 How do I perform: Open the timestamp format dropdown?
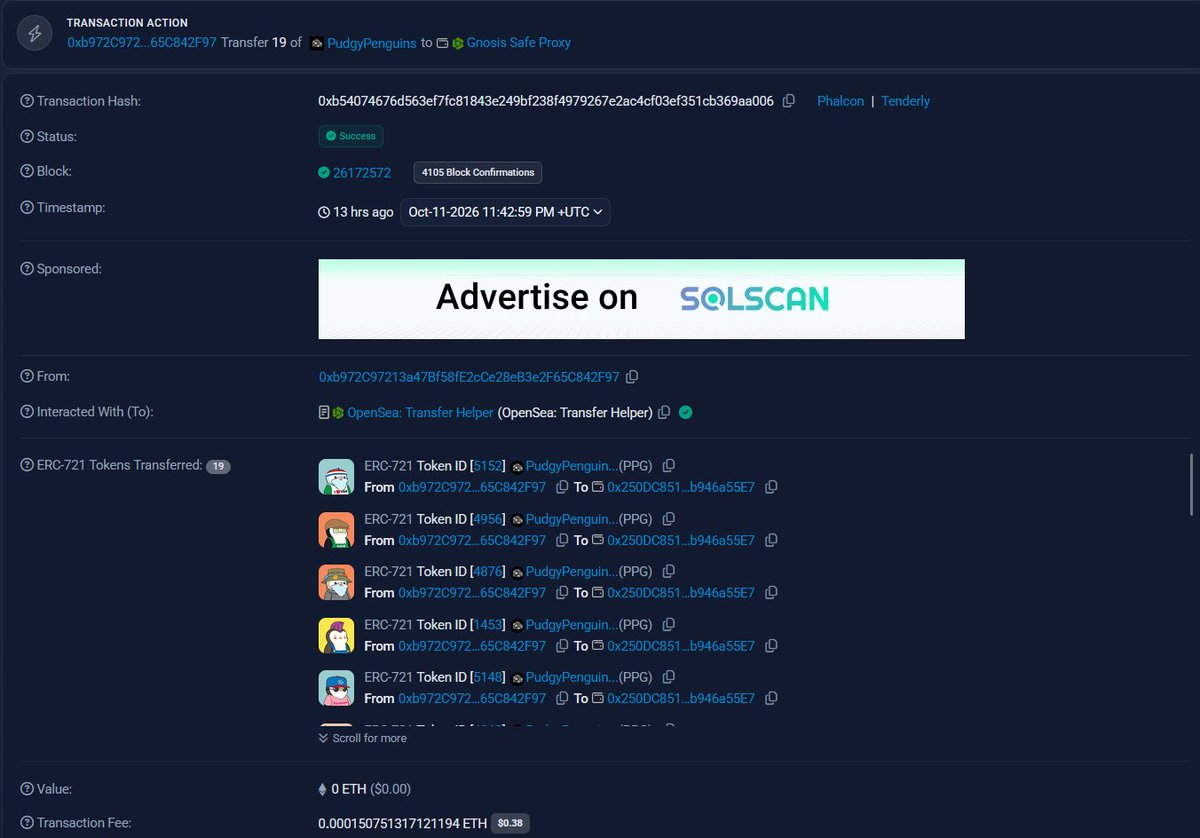coord(505,212)
